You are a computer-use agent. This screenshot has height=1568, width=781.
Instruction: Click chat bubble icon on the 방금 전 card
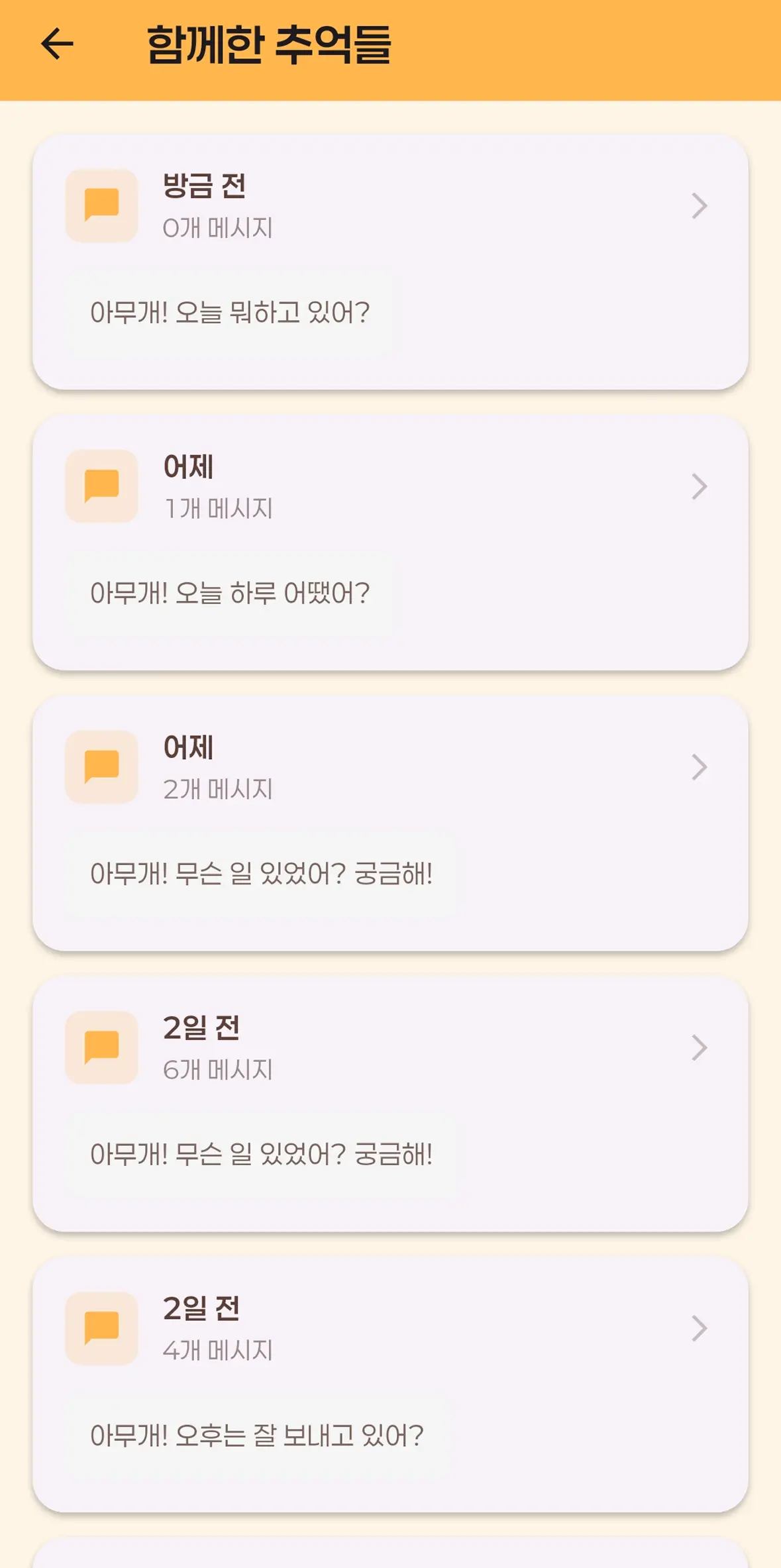click(101, 205)
